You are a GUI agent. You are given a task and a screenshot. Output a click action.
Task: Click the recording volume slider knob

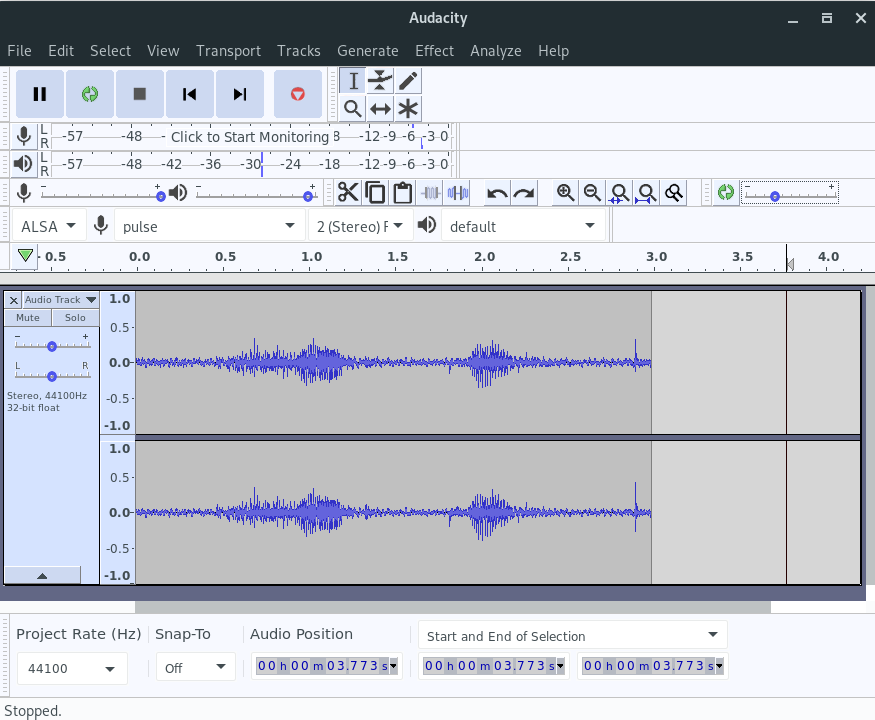point(161,196)
